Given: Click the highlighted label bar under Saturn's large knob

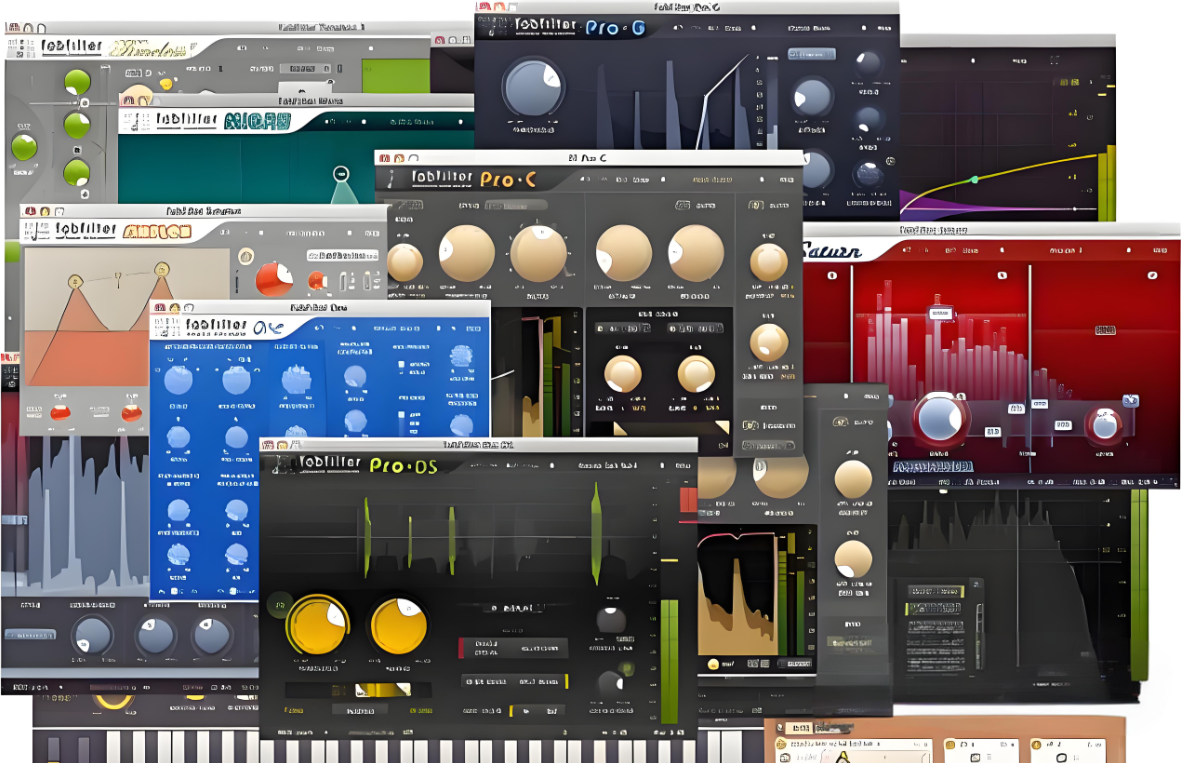Looking at the screenshot, I should [932, 467].
